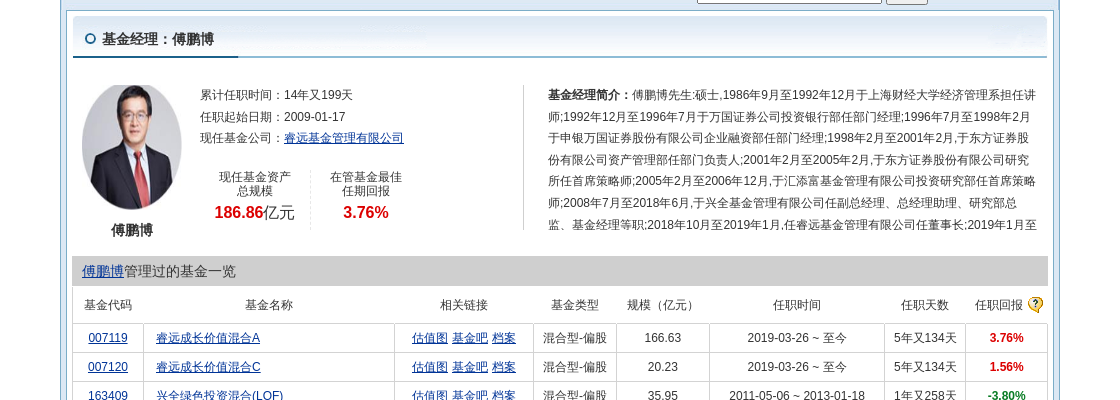
Task: Click 2019-03-26 ~ 至今 tenure cell for 007119
Action: [x=796, y=338]
